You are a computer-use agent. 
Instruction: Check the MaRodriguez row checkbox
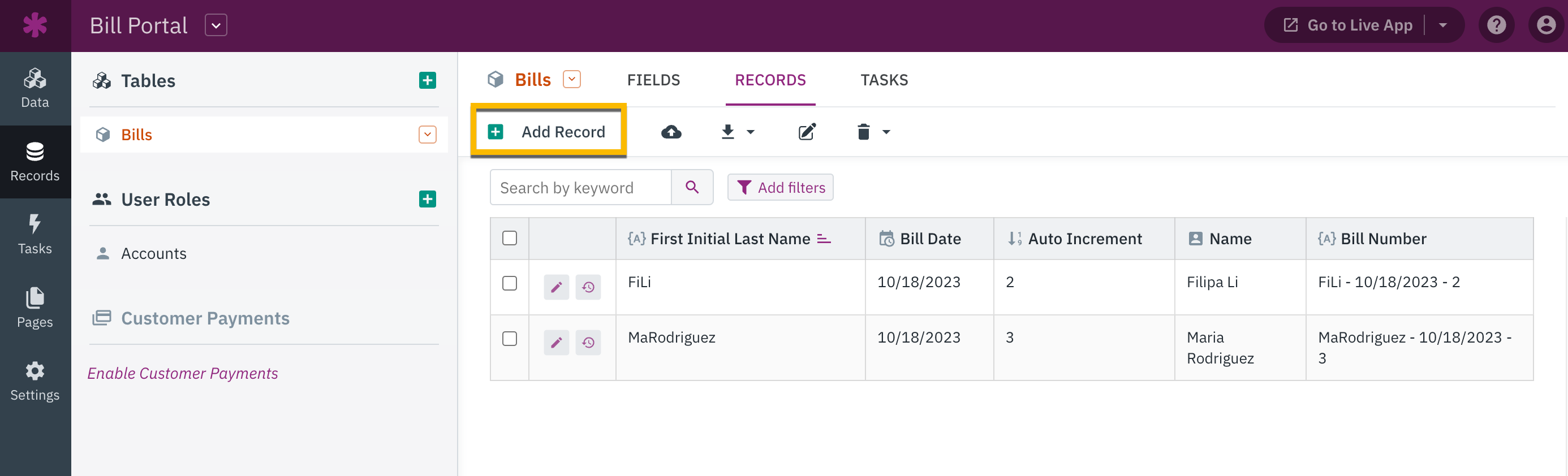tap(510, 339)
